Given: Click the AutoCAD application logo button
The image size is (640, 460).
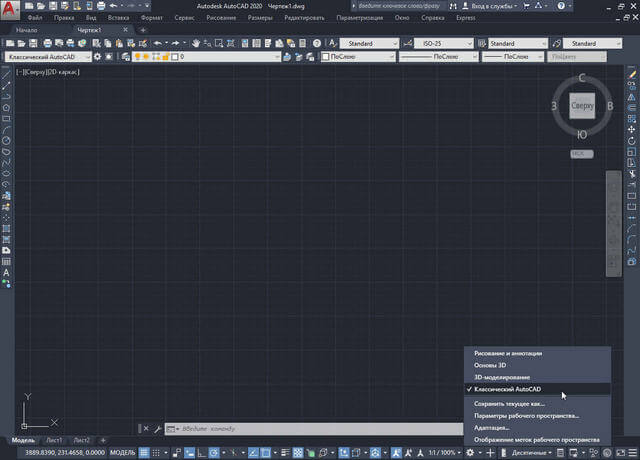Looking at the screenshot, I should [11, 9].
